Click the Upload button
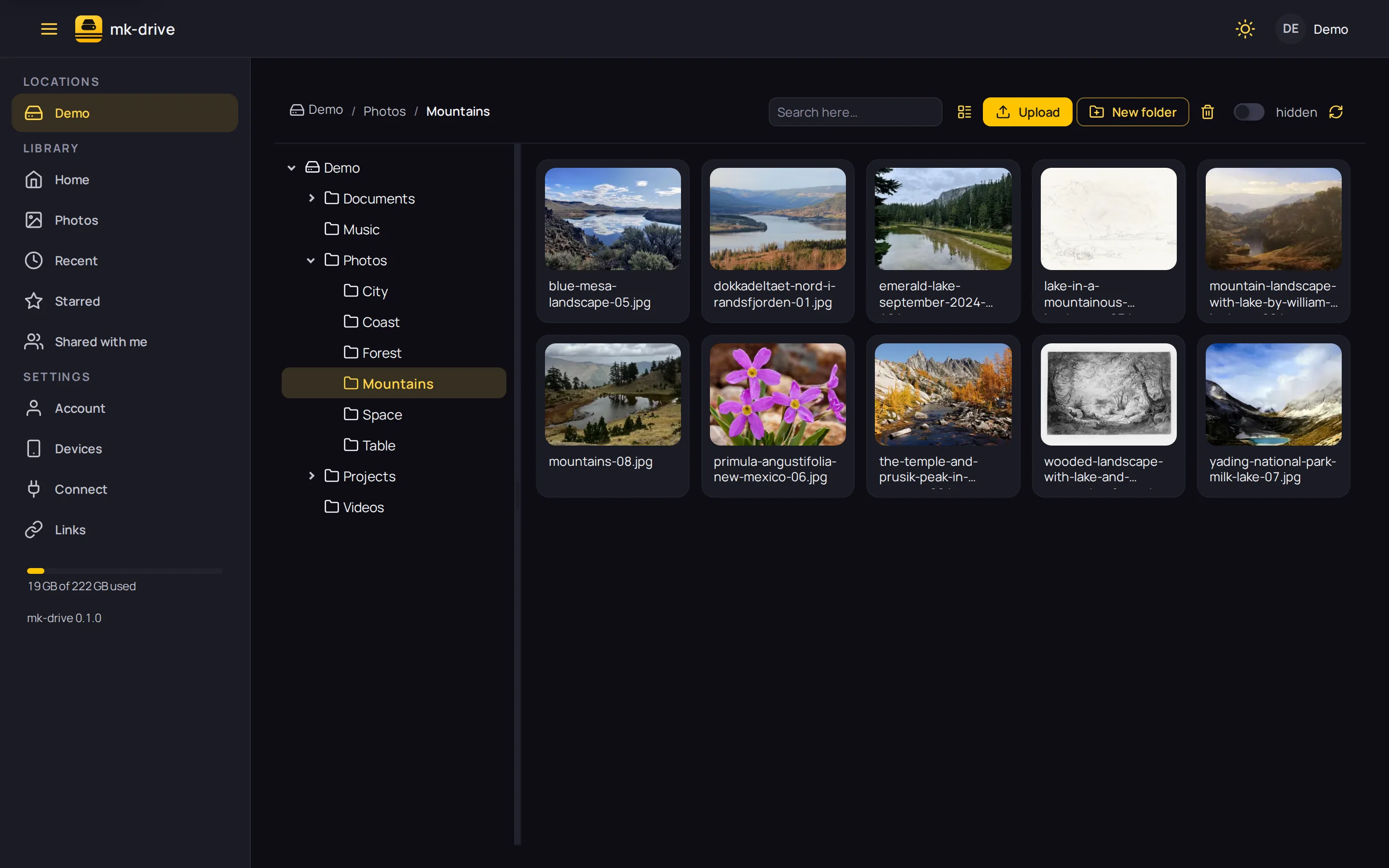 point(1027,112)
